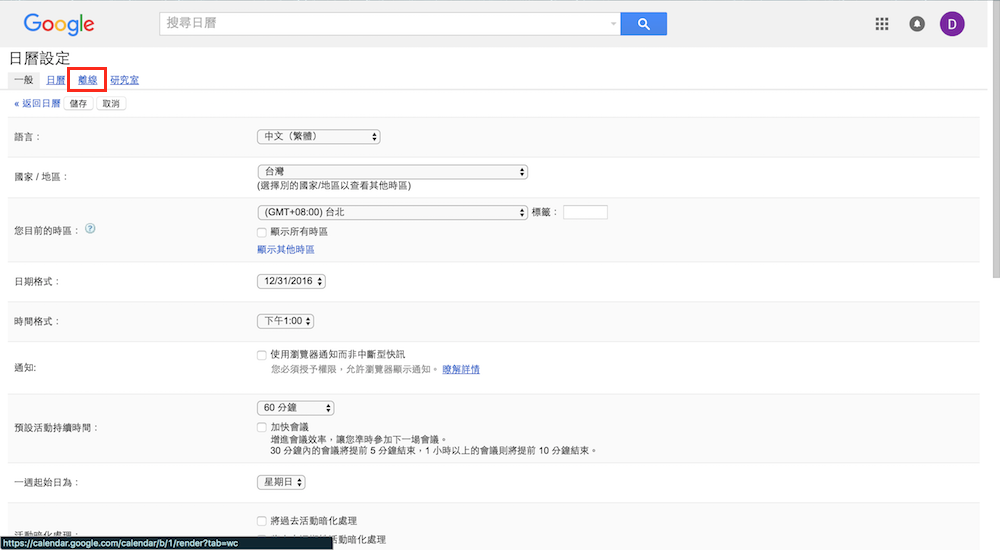The width and height of the screenshot is (1000, 550).
Task: Click the 標籤 text field
Action: tap(585, 212)
